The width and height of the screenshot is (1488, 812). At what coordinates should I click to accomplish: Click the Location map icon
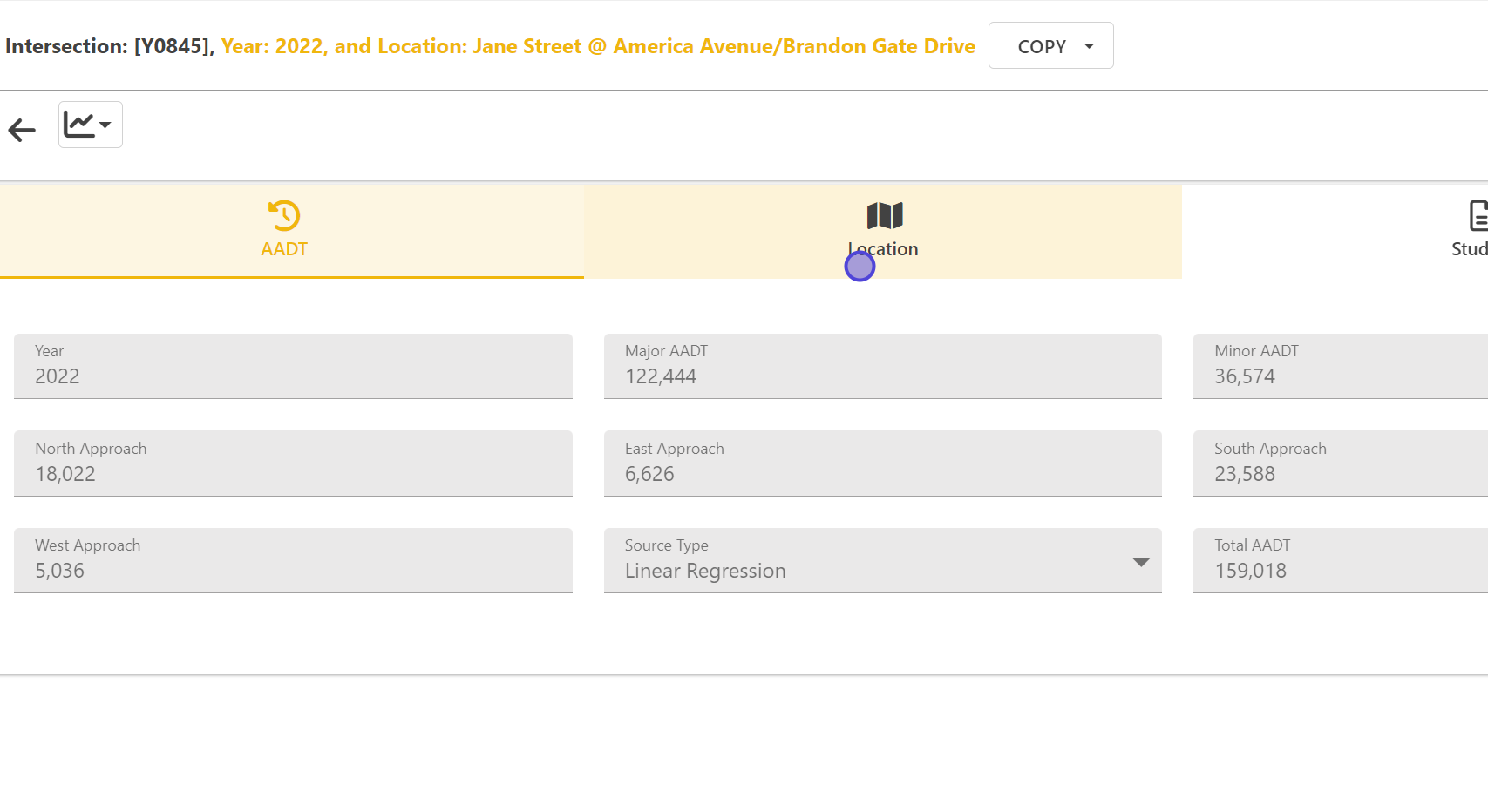[884, 215]
